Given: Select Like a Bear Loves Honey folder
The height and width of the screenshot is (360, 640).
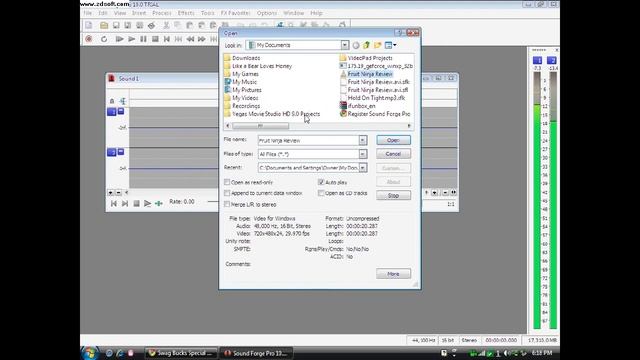Looking at the screenshot, I should 258,66.
